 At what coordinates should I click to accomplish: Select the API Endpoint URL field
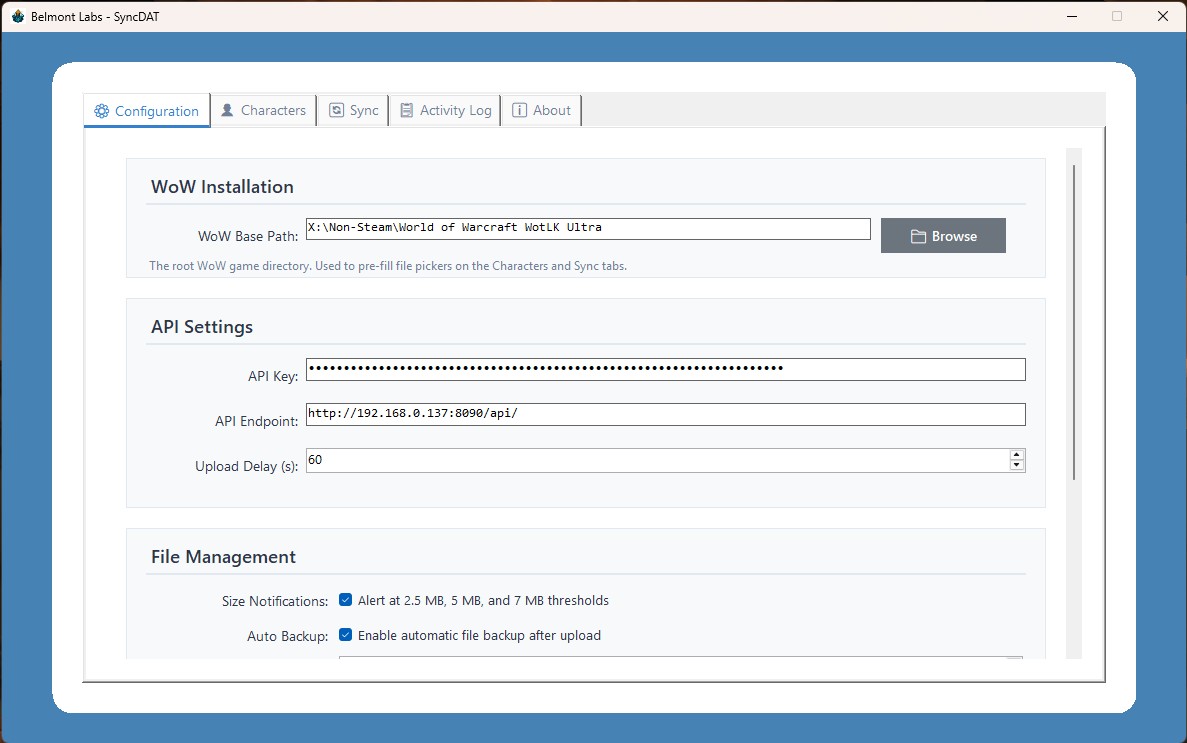(665, 414)
